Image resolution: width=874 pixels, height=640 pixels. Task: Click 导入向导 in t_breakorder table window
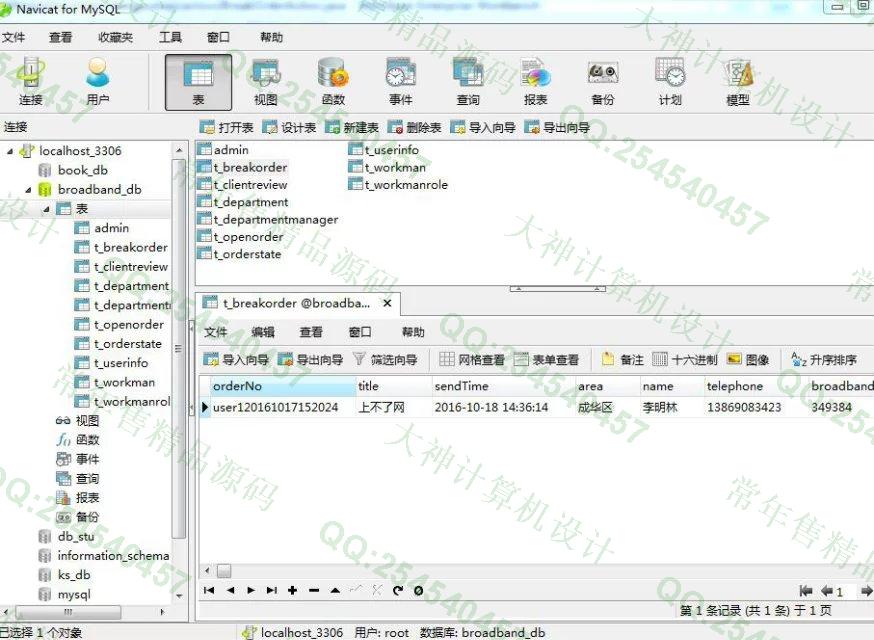[236, 360]
